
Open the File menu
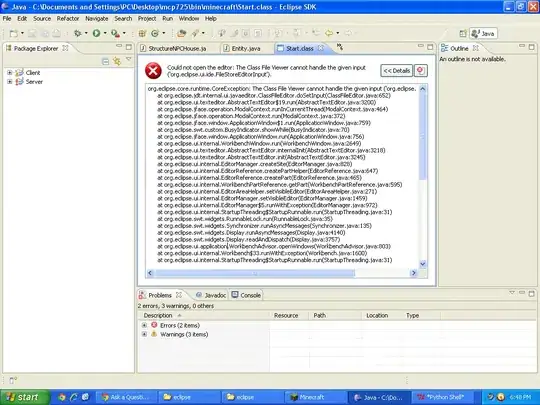pos(7,19)
